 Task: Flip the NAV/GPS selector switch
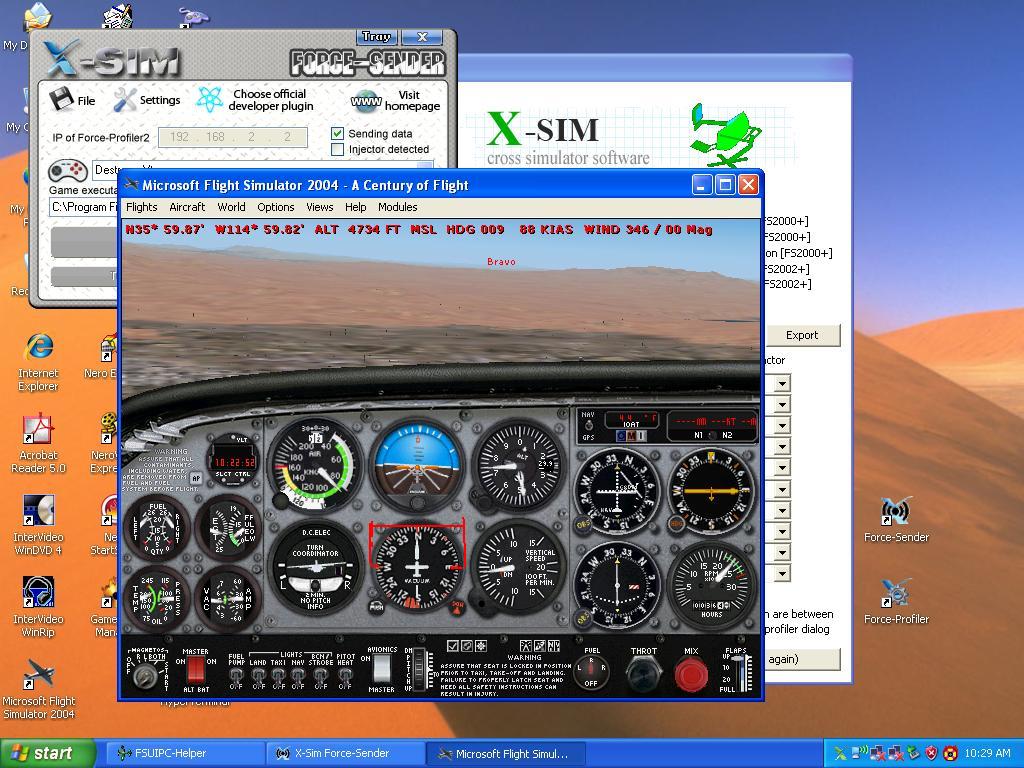[x=589, y=426]
